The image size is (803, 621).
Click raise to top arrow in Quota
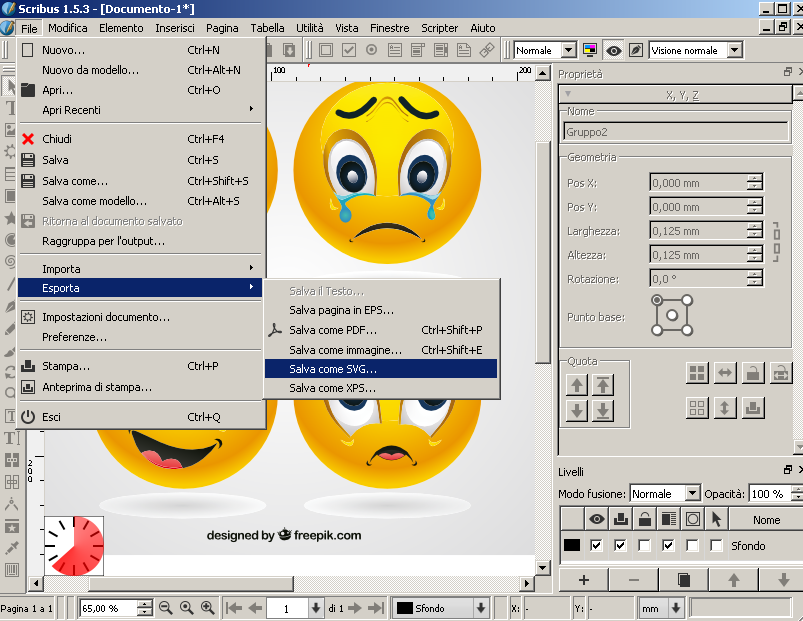tap(603, 385)
